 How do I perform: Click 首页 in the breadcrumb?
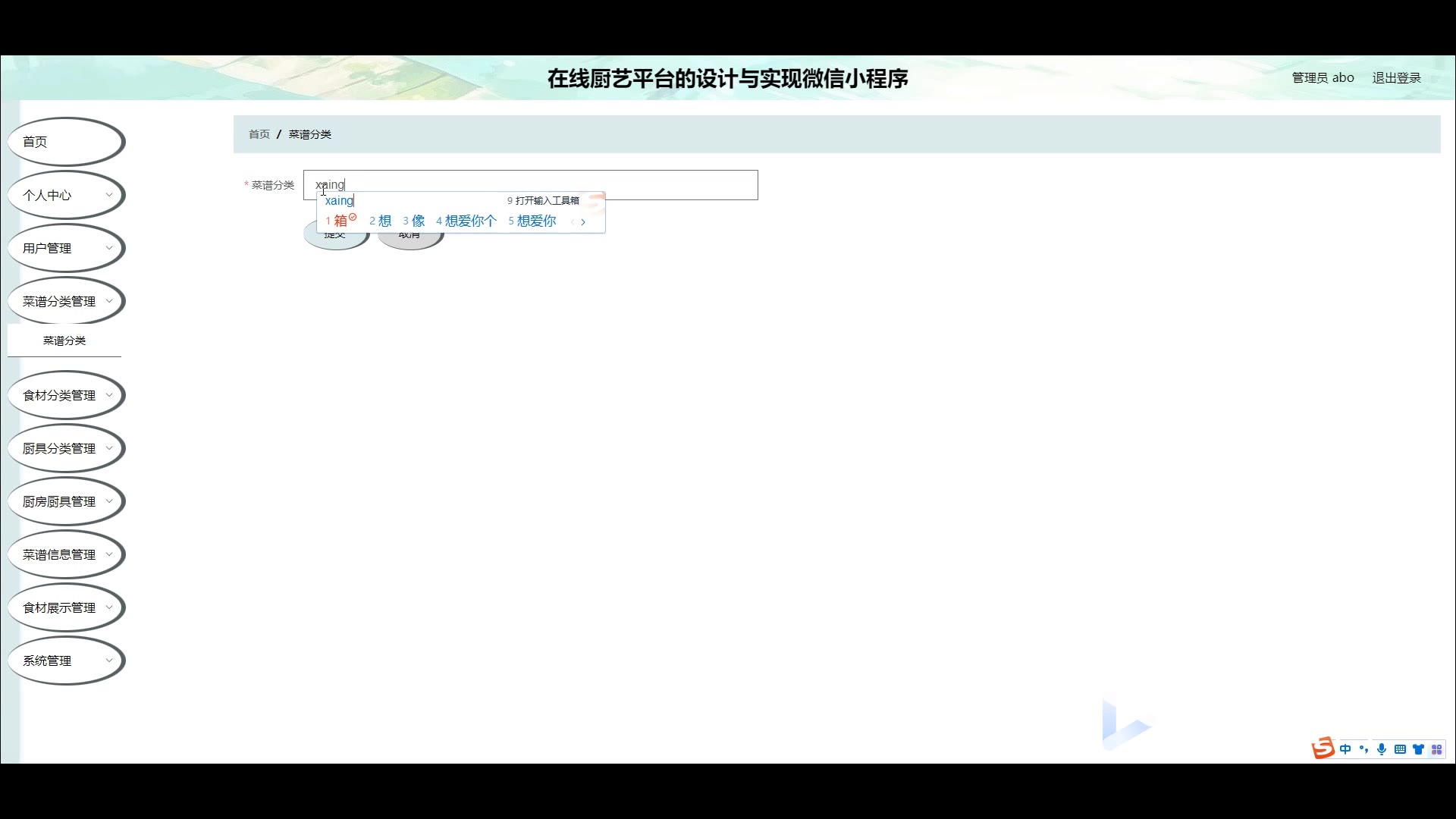coord(259,134)
